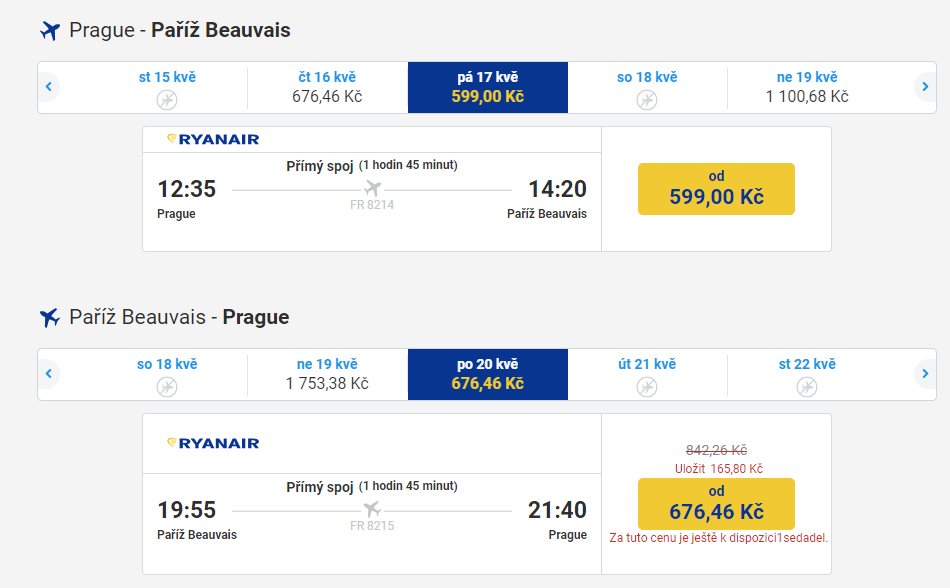Click next dates arrow for return flight
Viewport: 950px width, 588px height.
coord(926,374)
